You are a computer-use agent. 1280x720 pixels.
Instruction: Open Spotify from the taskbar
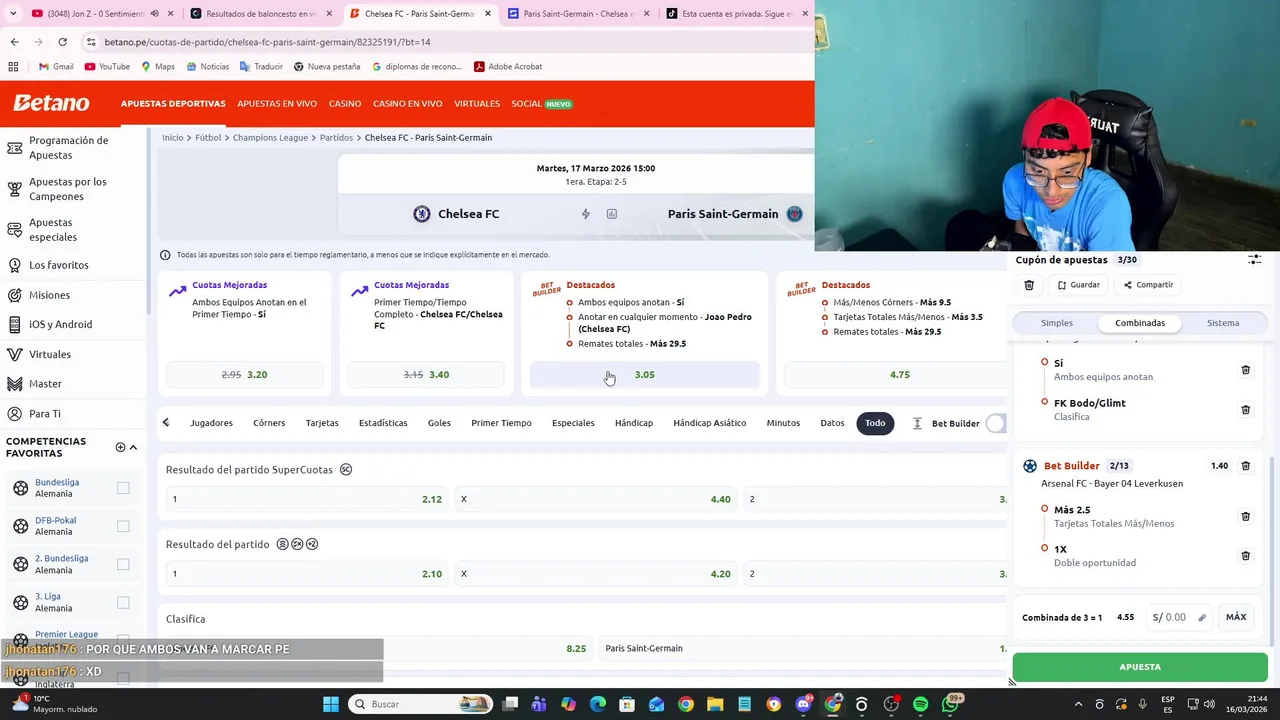[920, 704]
